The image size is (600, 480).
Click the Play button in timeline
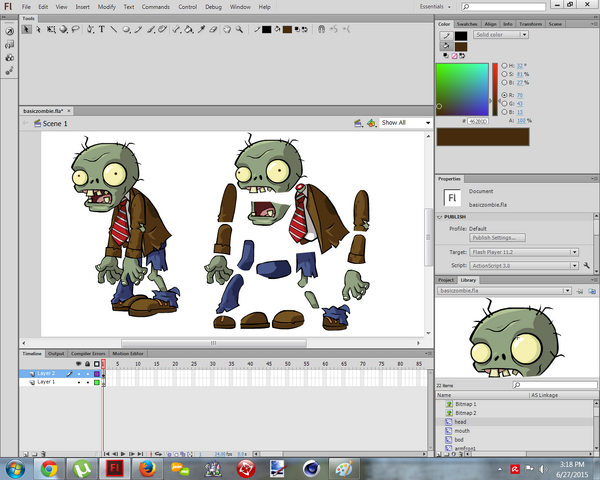click(123, 454)
